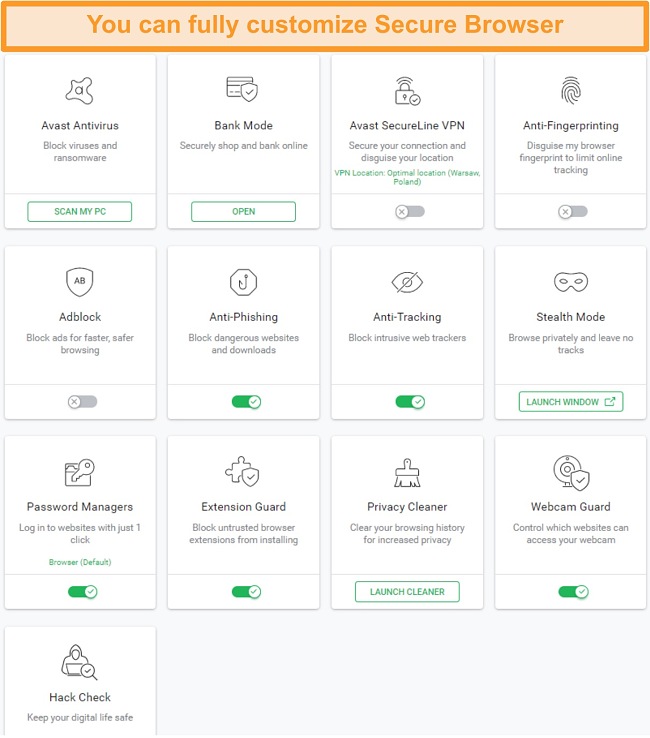Disable the Password Managers toggle
The width and height of the screenshot is (650, 738).
coord(82,592)
